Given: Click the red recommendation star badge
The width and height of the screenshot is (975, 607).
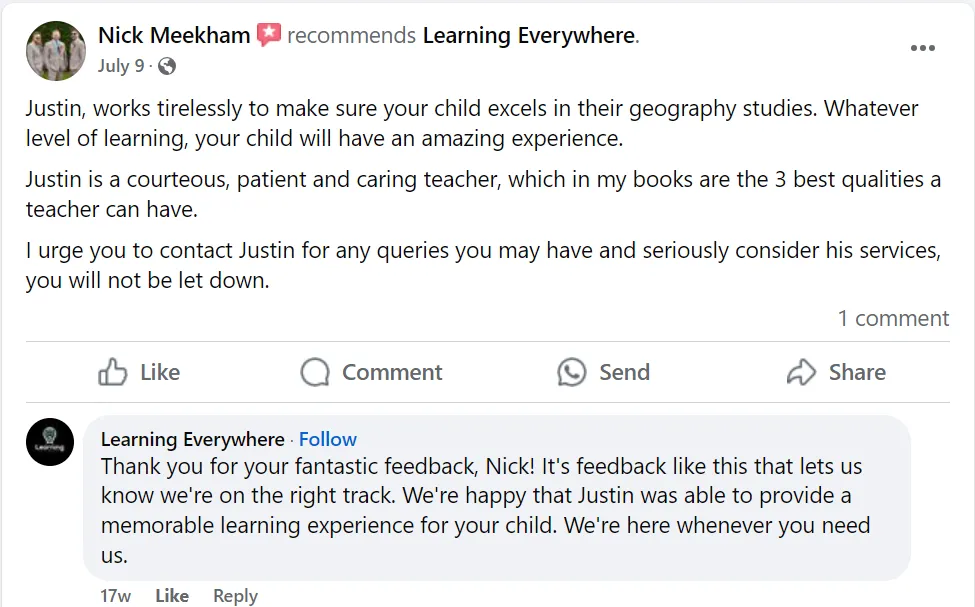Looking at the screenshot, I should [x=268, y=36].
